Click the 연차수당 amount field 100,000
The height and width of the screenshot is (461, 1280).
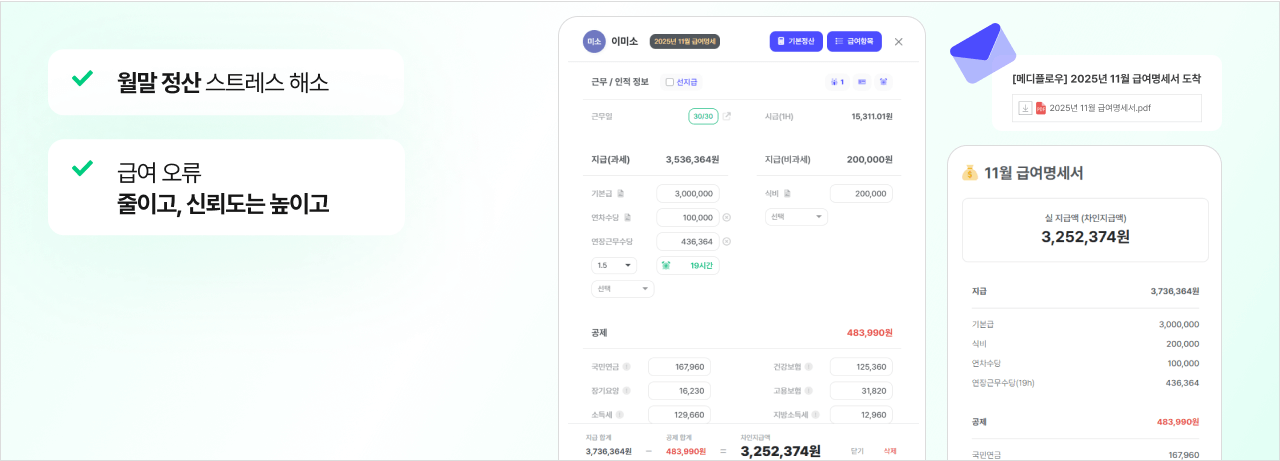tap(688, 217)
